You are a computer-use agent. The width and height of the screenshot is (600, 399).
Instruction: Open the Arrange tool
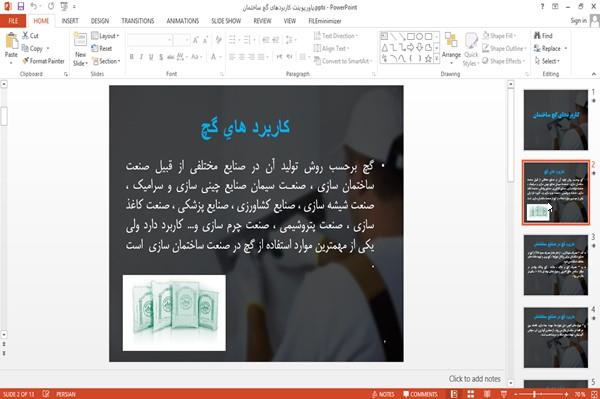[x=451, y=46]
